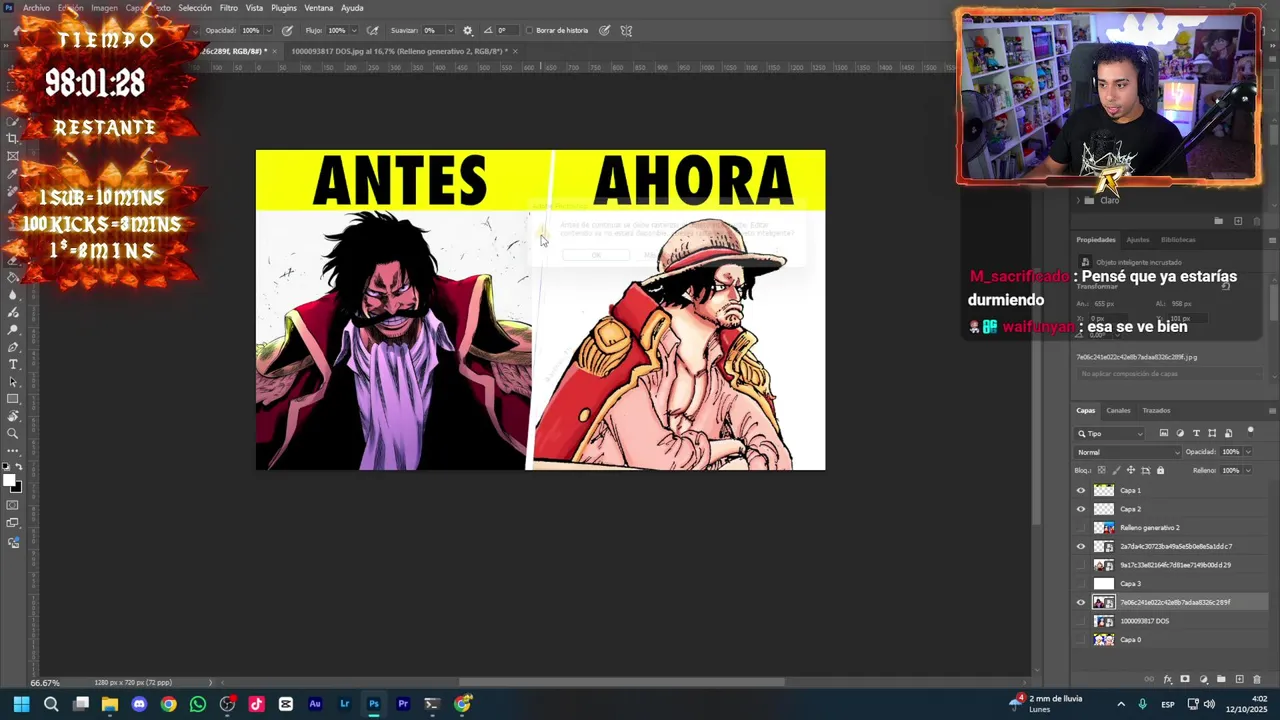Create a new layer plus icon
Viewport: 1280px width, 720px height.
pyautogui.click(x=1239, y=680)
